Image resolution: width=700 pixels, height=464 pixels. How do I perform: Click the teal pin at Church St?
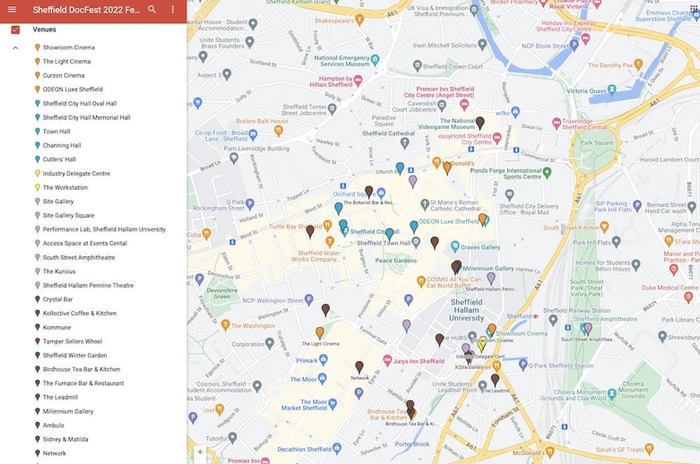coord(400,168)
